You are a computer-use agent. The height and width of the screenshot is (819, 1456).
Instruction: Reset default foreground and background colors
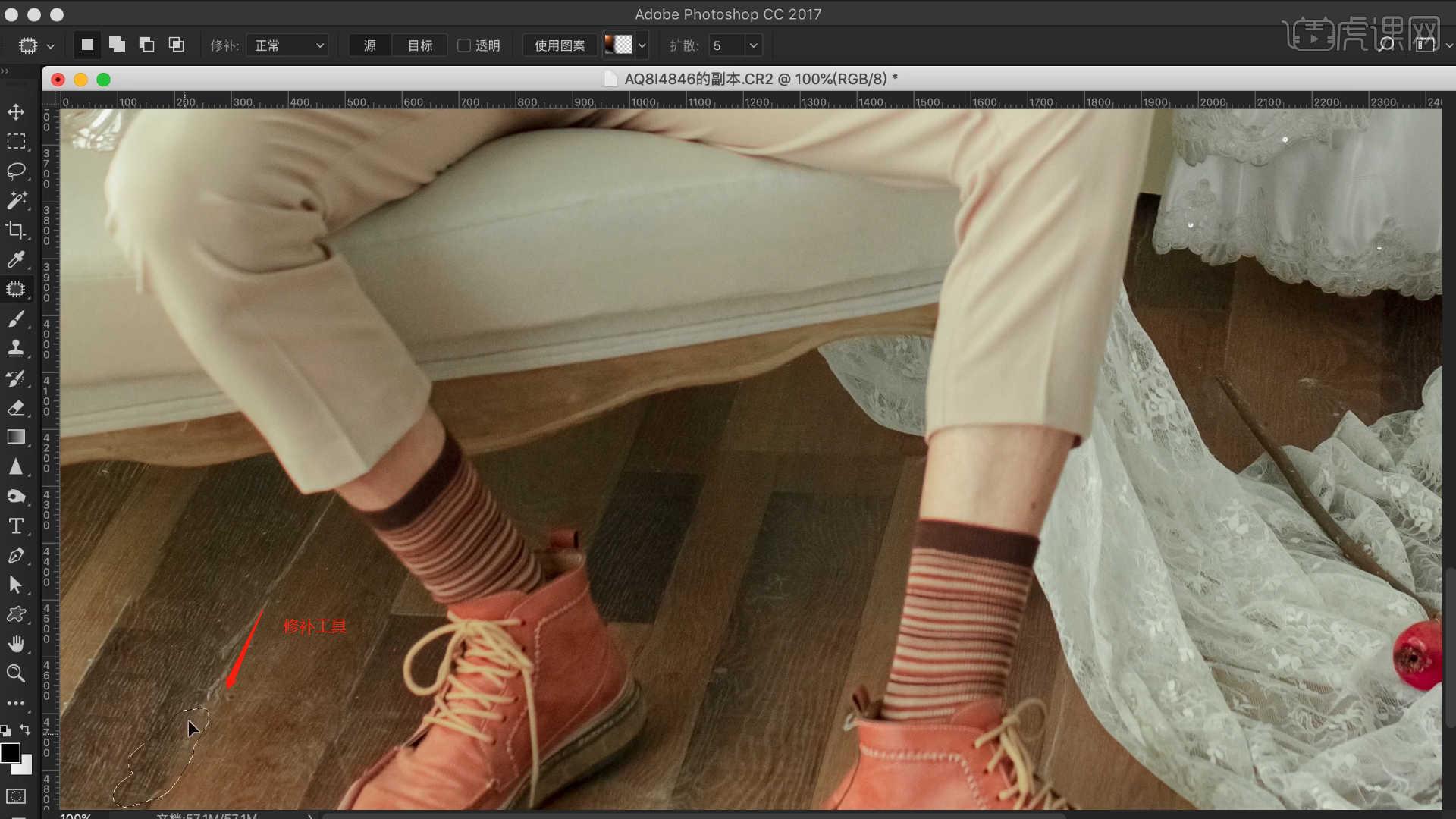click(6, 731)
